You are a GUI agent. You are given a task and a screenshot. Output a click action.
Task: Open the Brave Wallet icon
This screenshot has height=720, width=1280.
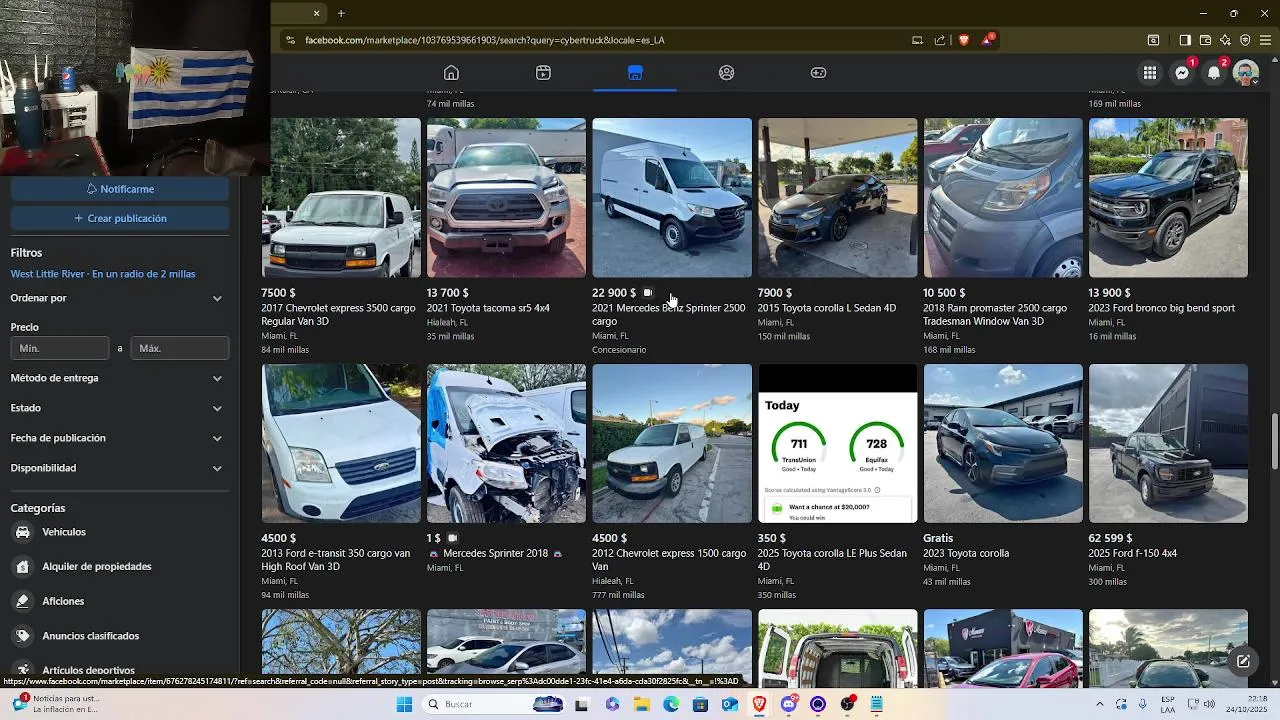point(1205,40)
